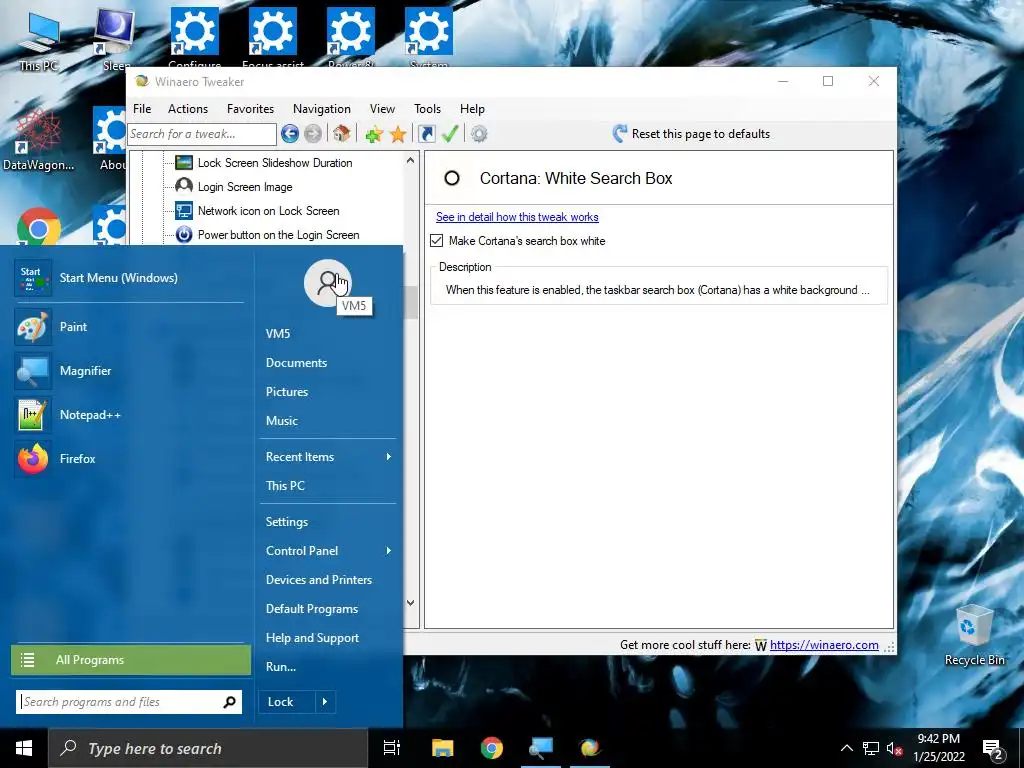
Task: Open Task View on the taskbar
Action: point(392,748)
